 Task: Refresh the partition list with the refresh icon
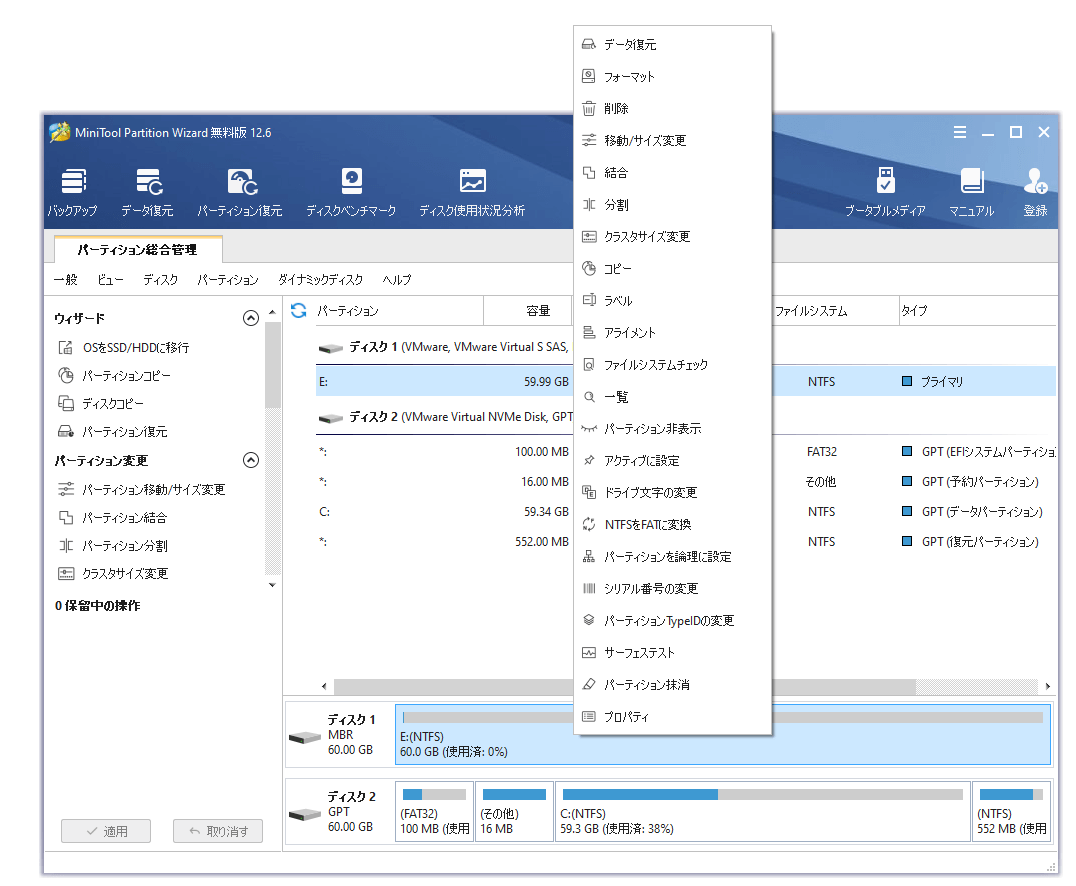[298, 311]
